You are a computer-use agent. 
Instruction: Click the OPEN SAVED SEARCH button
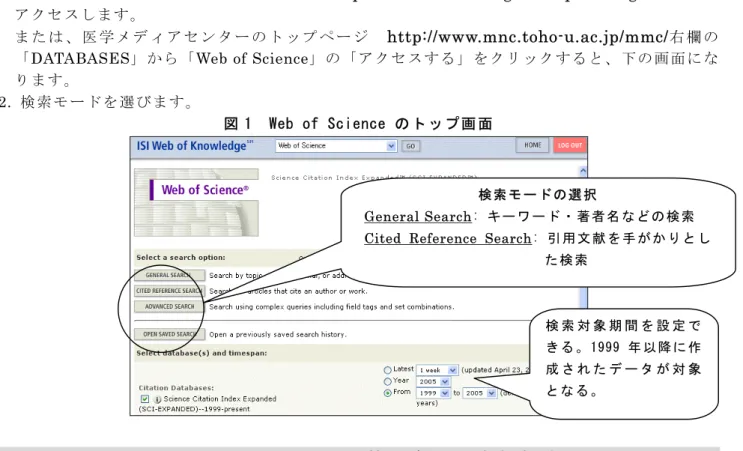[169, 334]
